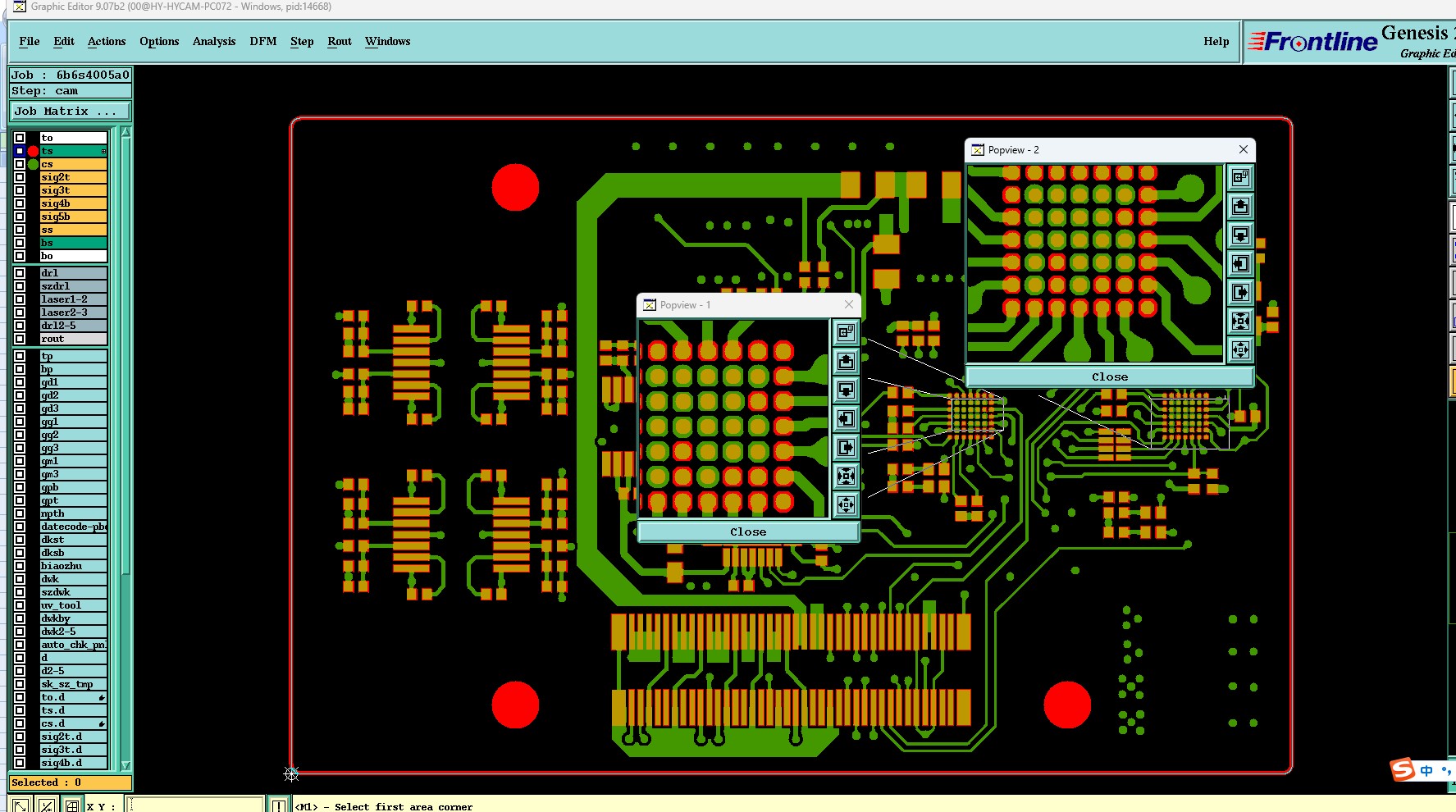1456x812 pixels.
Task: Click the layer list scrollbar up arrow
Action: tap(126, 132)
